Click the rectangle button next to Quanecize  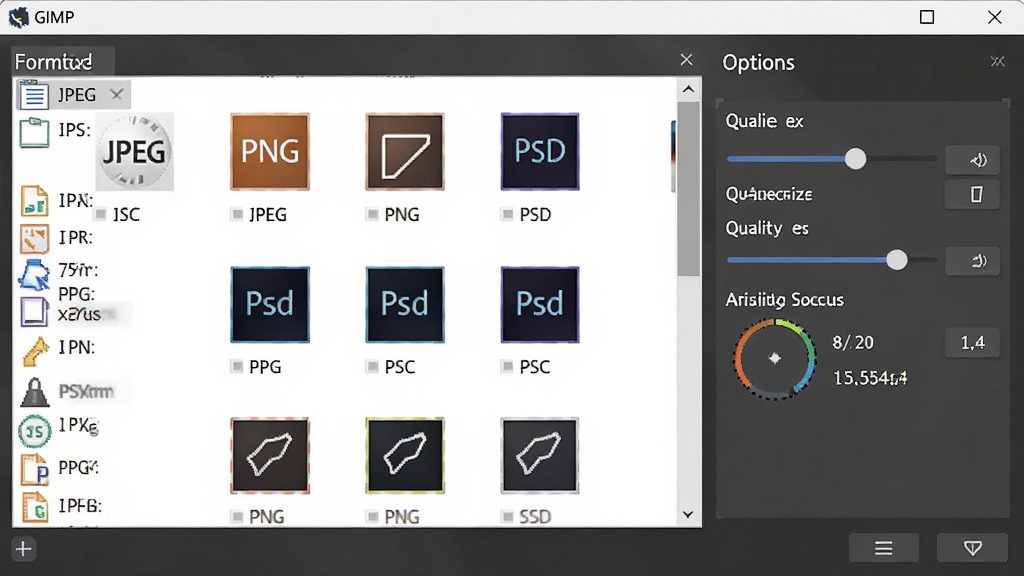pos(972,195)
